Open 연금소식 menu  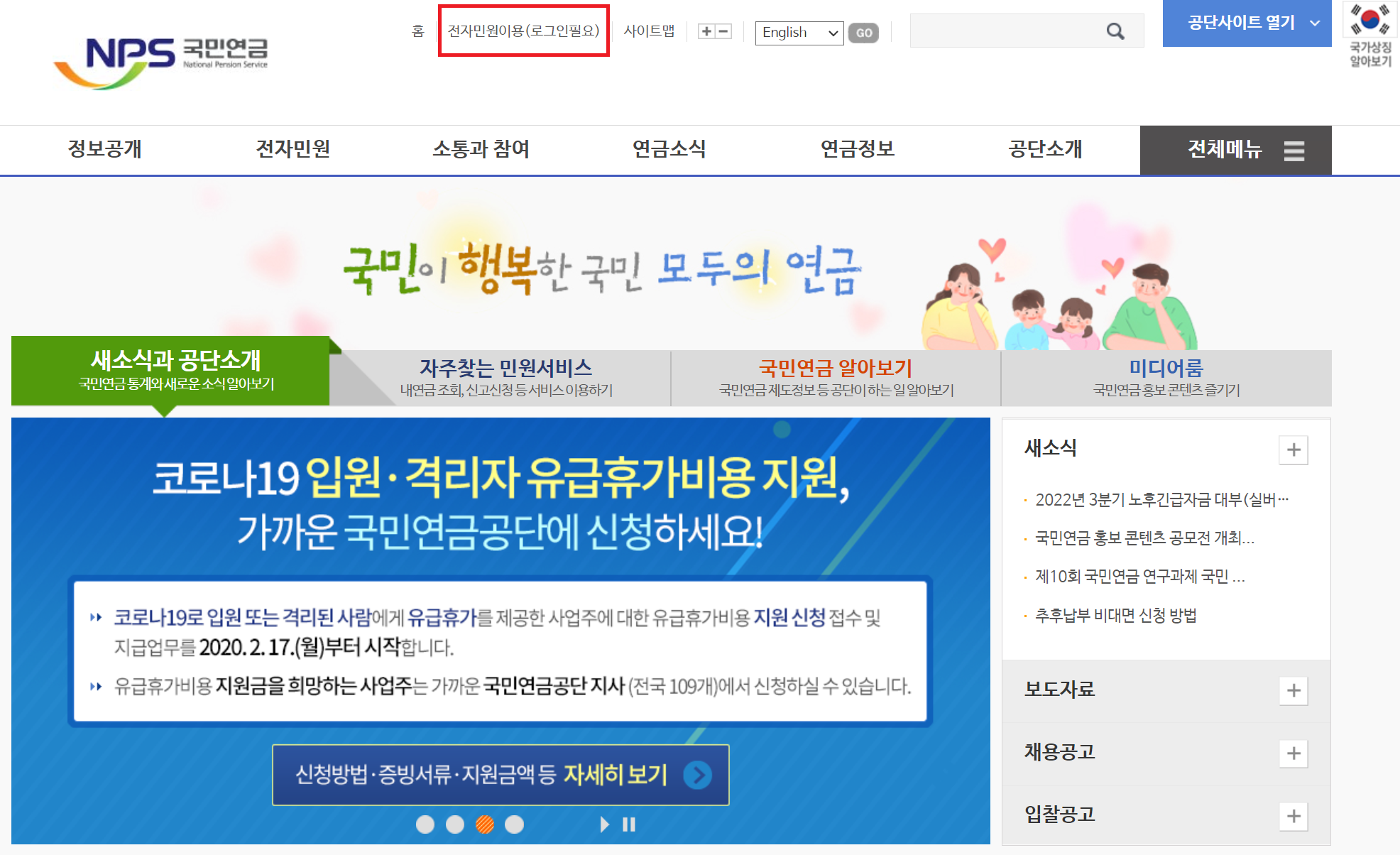[x=669, y=149]
